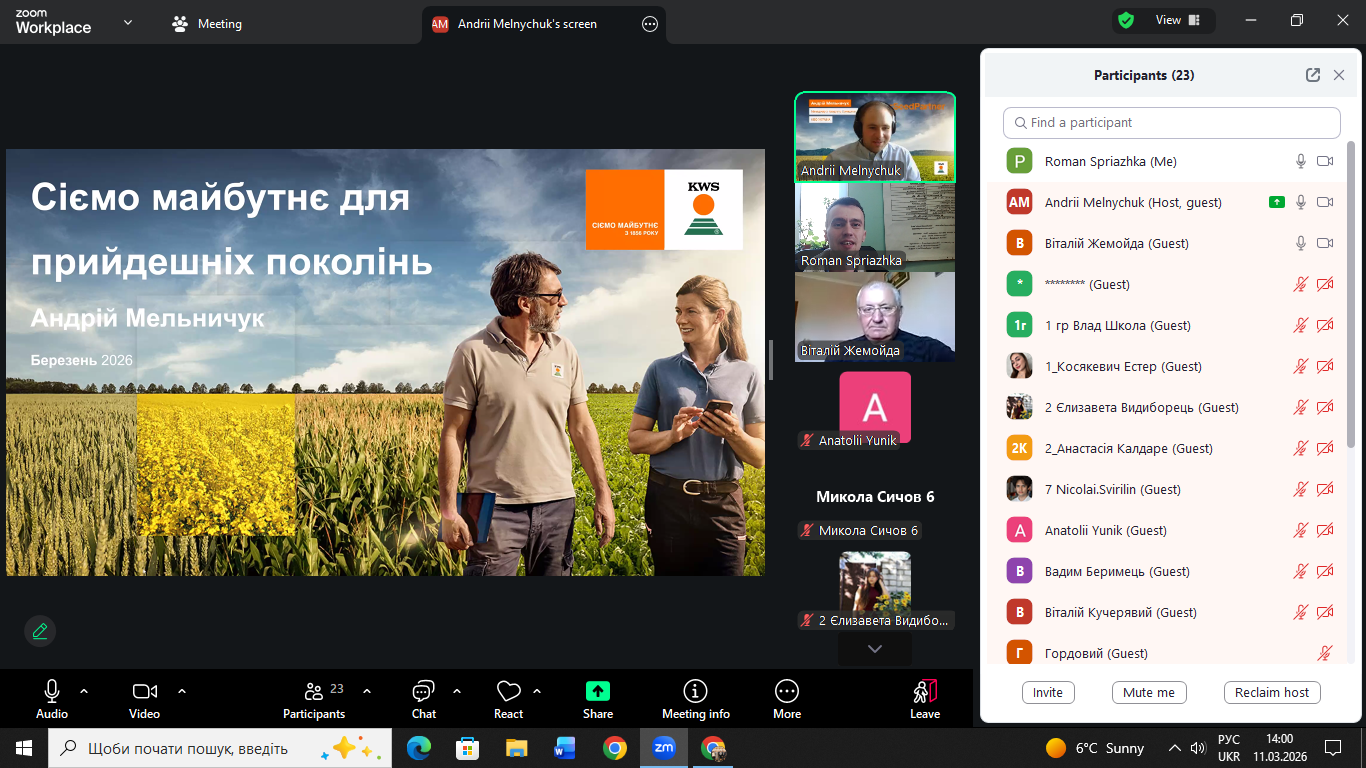Expand video options arrow next to Video

click(182, 691)
